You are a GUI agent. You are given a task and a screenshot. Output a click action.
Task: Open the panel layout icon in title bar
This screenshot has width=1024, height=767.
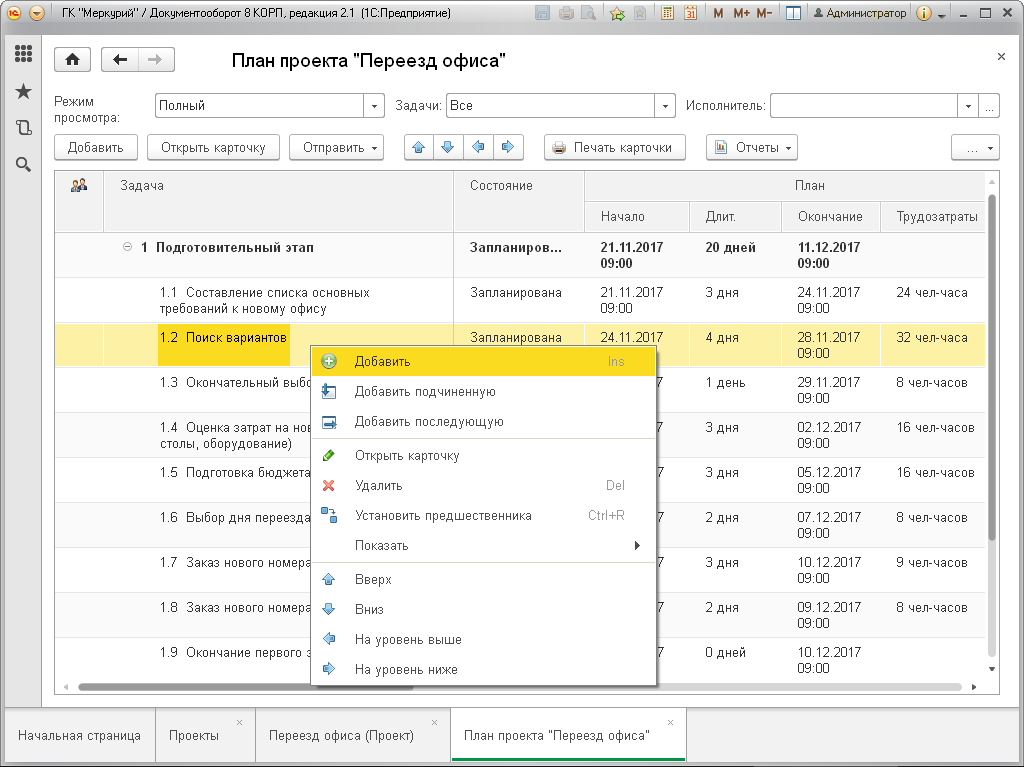click(793, 13)
